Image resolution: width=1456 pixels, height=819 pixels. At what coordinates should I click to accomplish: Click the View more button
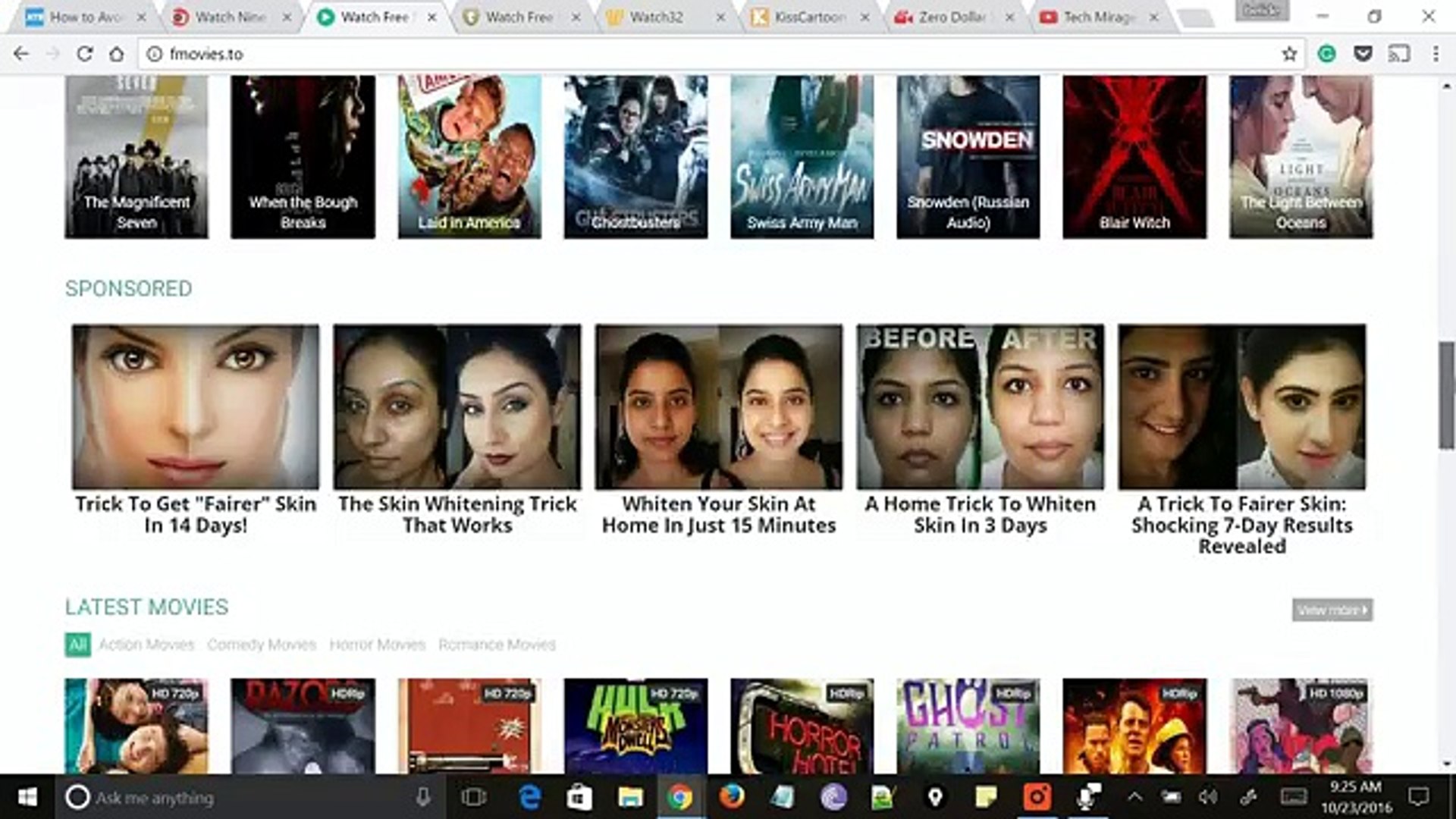point(1332,610)
